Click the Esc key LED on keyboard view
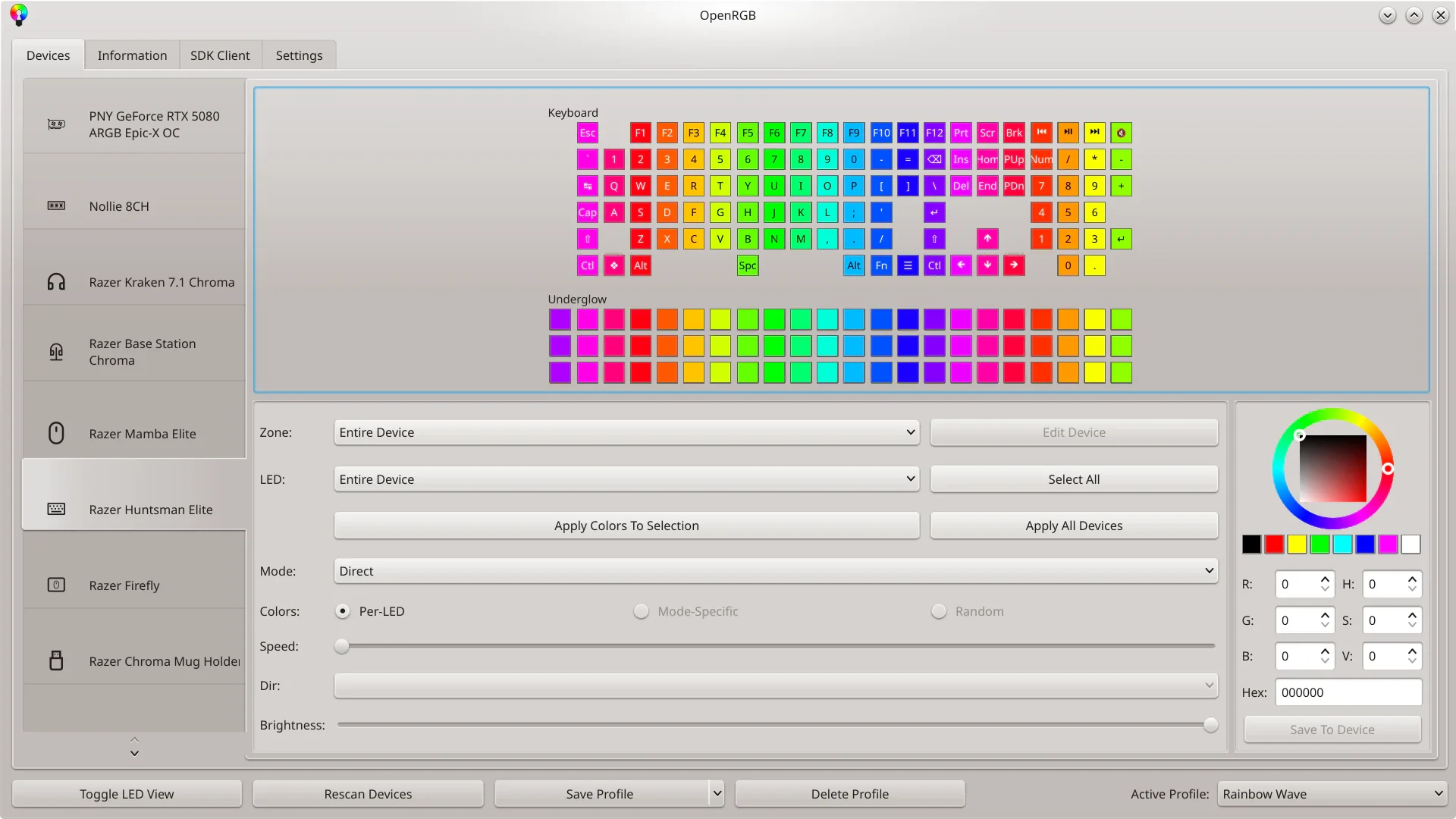The image size is (1456, 819). coord(588,133)
